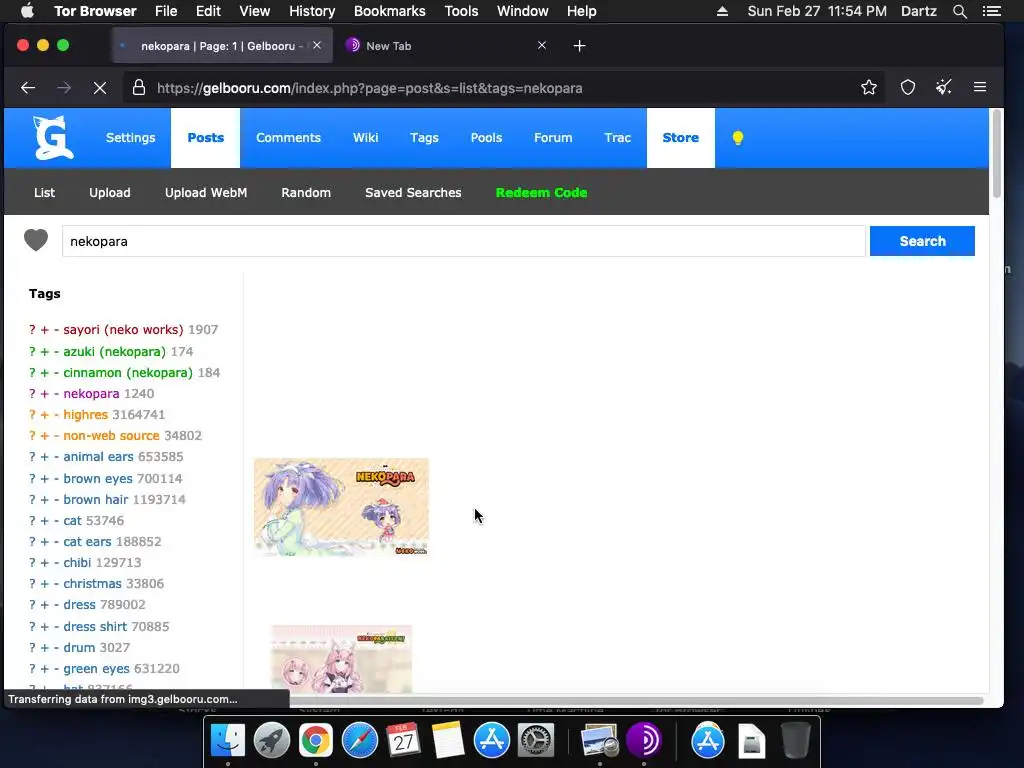Open Finder from the dock
The width and height of the screenshot is (1024, 768).
click(227, 740)
